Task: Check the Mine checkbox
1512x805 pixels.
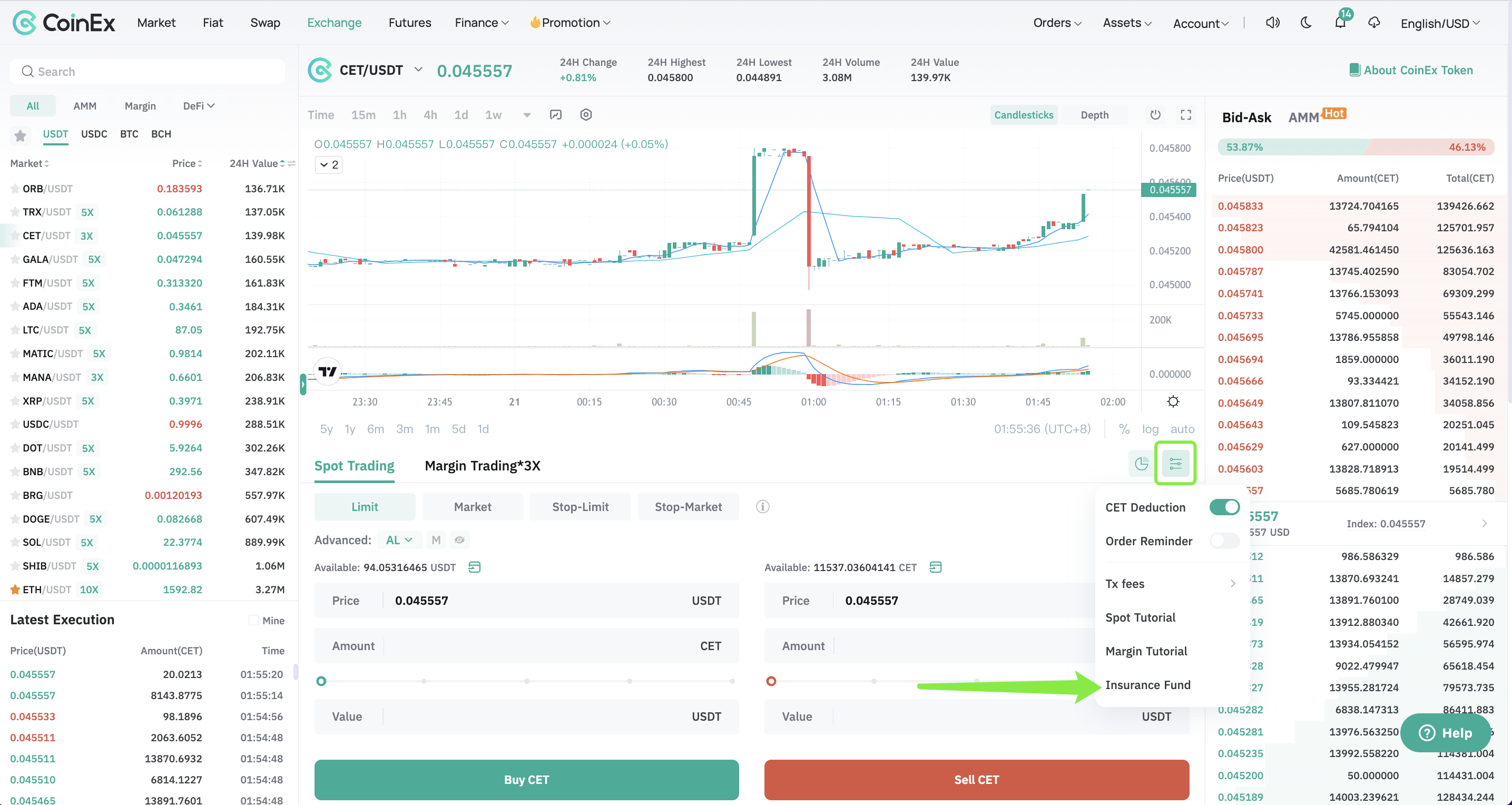Action: pyautogui.click(x=253, y=621)
